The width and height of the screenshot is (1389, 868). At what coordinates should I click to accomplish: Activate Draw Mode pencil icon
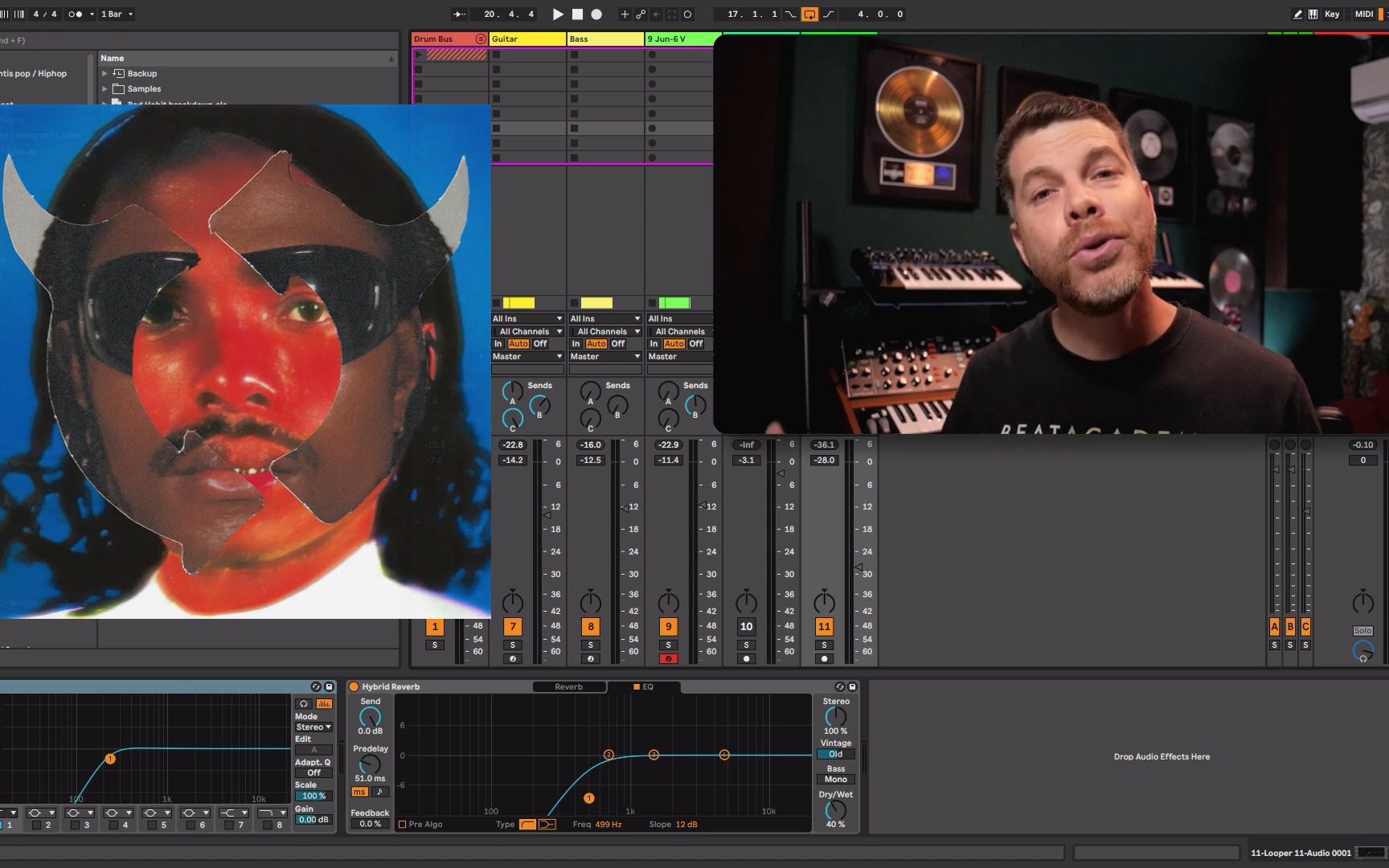1297,14
